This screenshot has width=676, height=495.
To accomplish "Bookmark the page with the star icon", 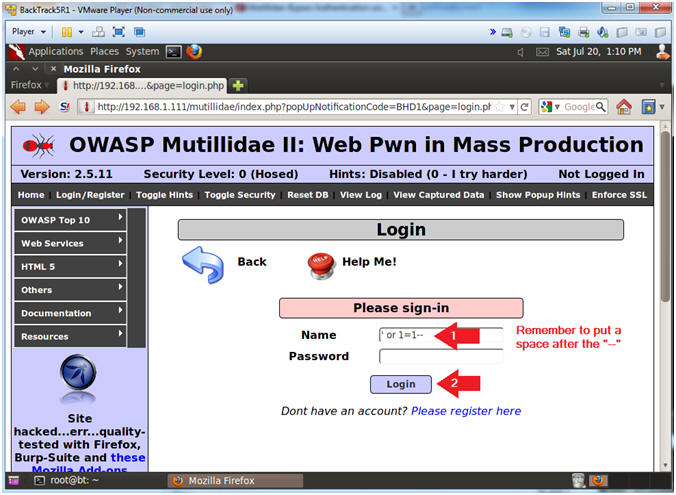I will pos(499,107).
